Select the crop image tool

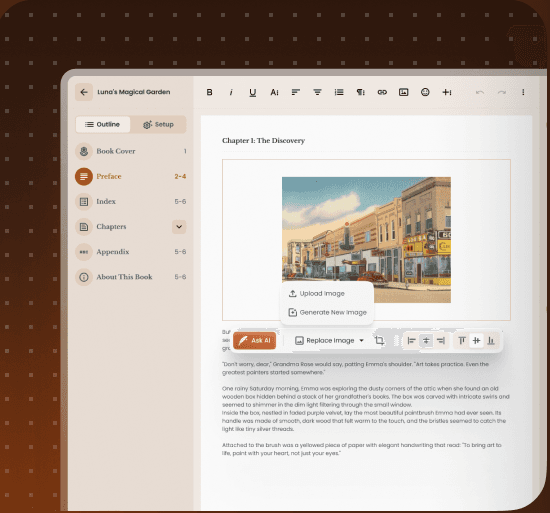(x=379, y=340)
